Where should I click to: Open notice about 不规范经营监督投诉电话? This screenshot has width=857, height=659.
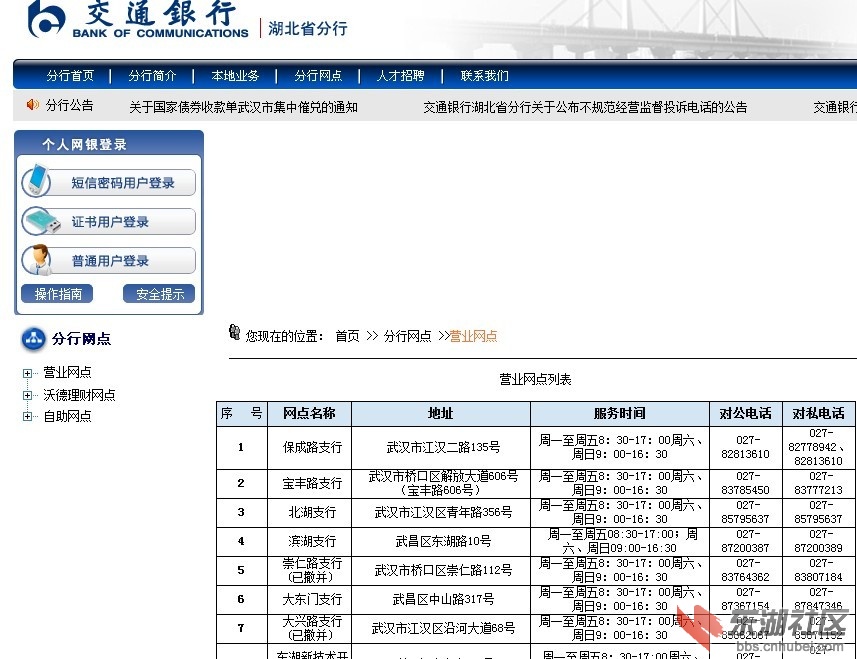585,107
